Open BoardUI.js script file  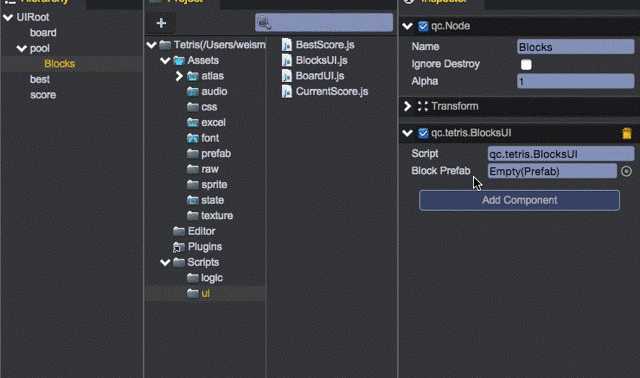pyautogui.click(x=313, y=76)
